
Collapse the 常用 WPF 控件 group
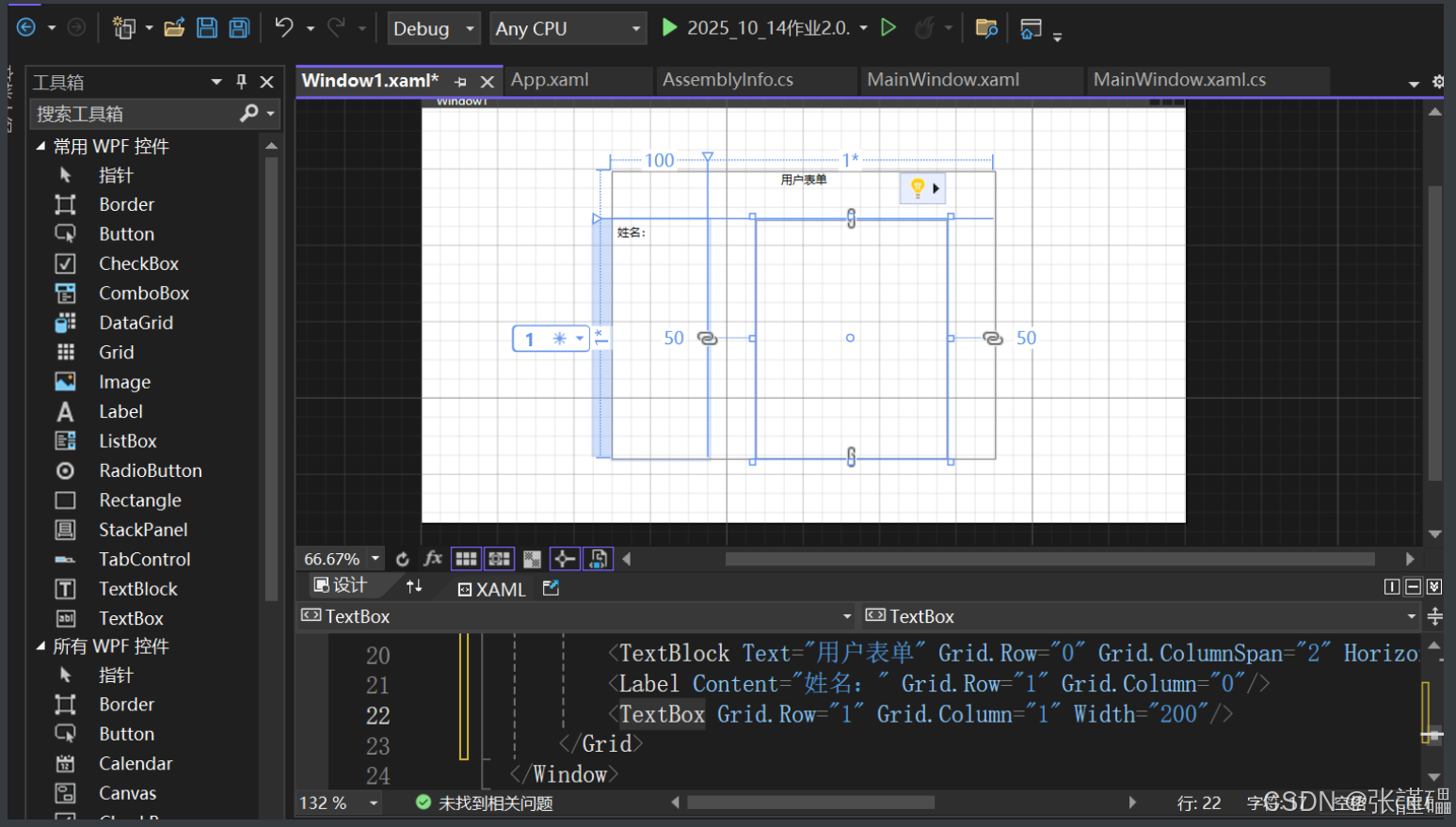[x=40, y=146]
